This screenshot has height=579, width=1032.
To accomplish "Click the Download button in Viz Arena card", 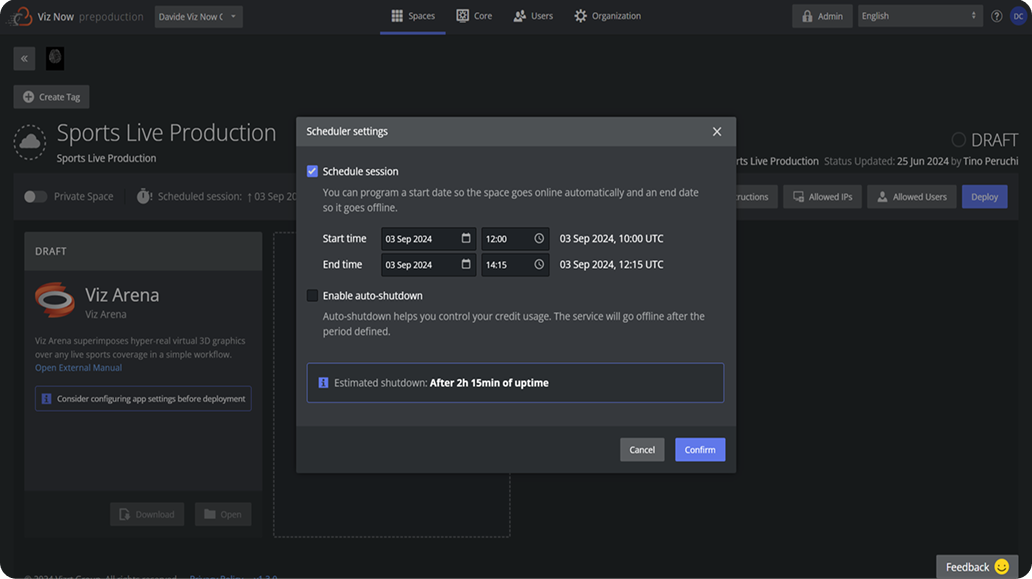I will point(147,515).
